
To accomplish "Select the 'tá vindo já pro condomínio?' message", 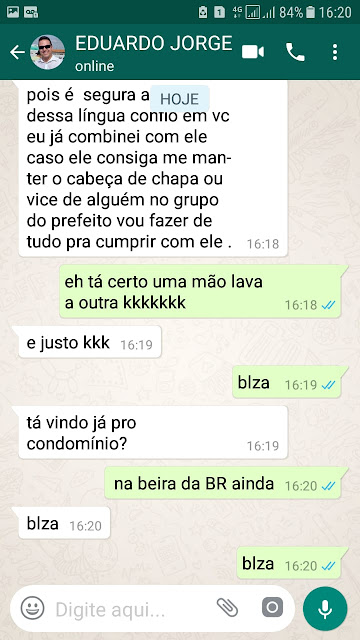I will coord(153,432).
